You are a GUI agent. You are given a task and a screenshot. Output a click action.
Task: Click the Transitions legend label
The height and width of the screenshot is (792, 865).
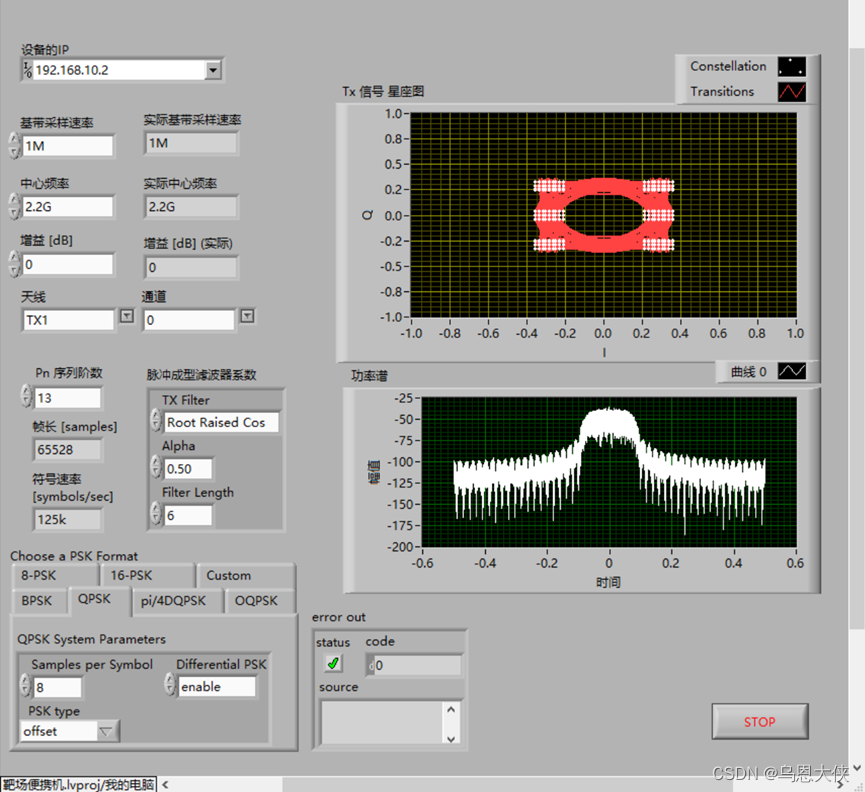point(722,92)
